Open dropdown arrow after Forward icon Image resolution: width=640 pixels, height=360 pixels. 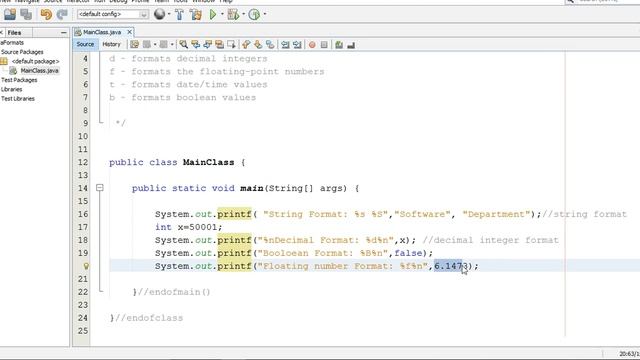click(172, 44)
